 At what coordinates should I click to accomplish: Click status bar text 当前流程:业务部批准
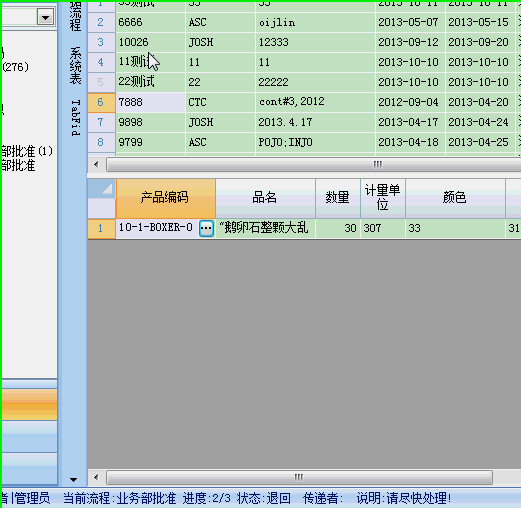[x=120, y=499]
